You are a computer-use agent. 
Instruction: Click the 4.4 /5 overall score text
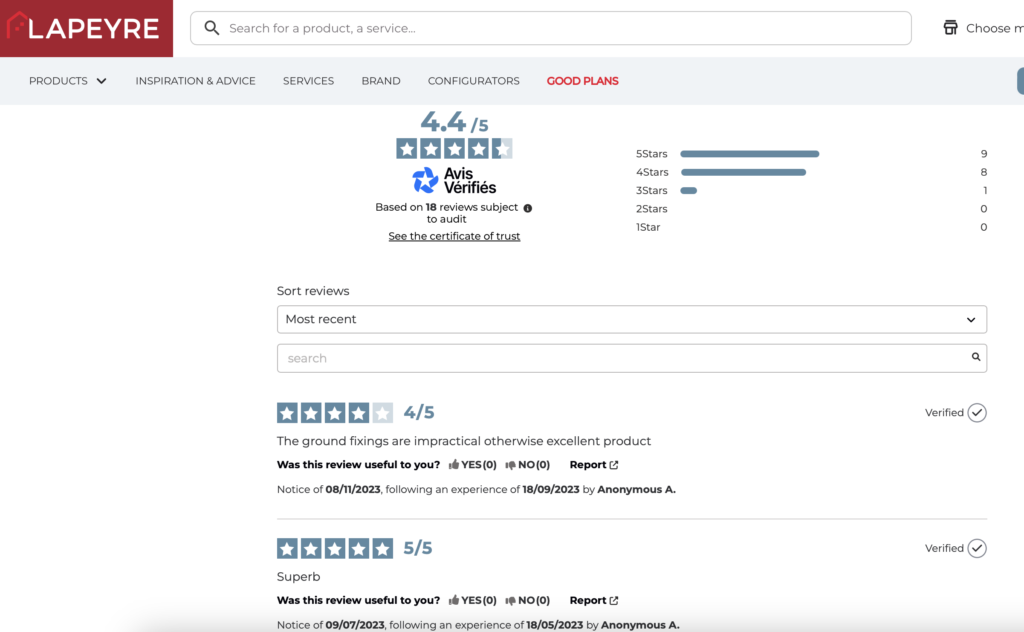(454, 122)
